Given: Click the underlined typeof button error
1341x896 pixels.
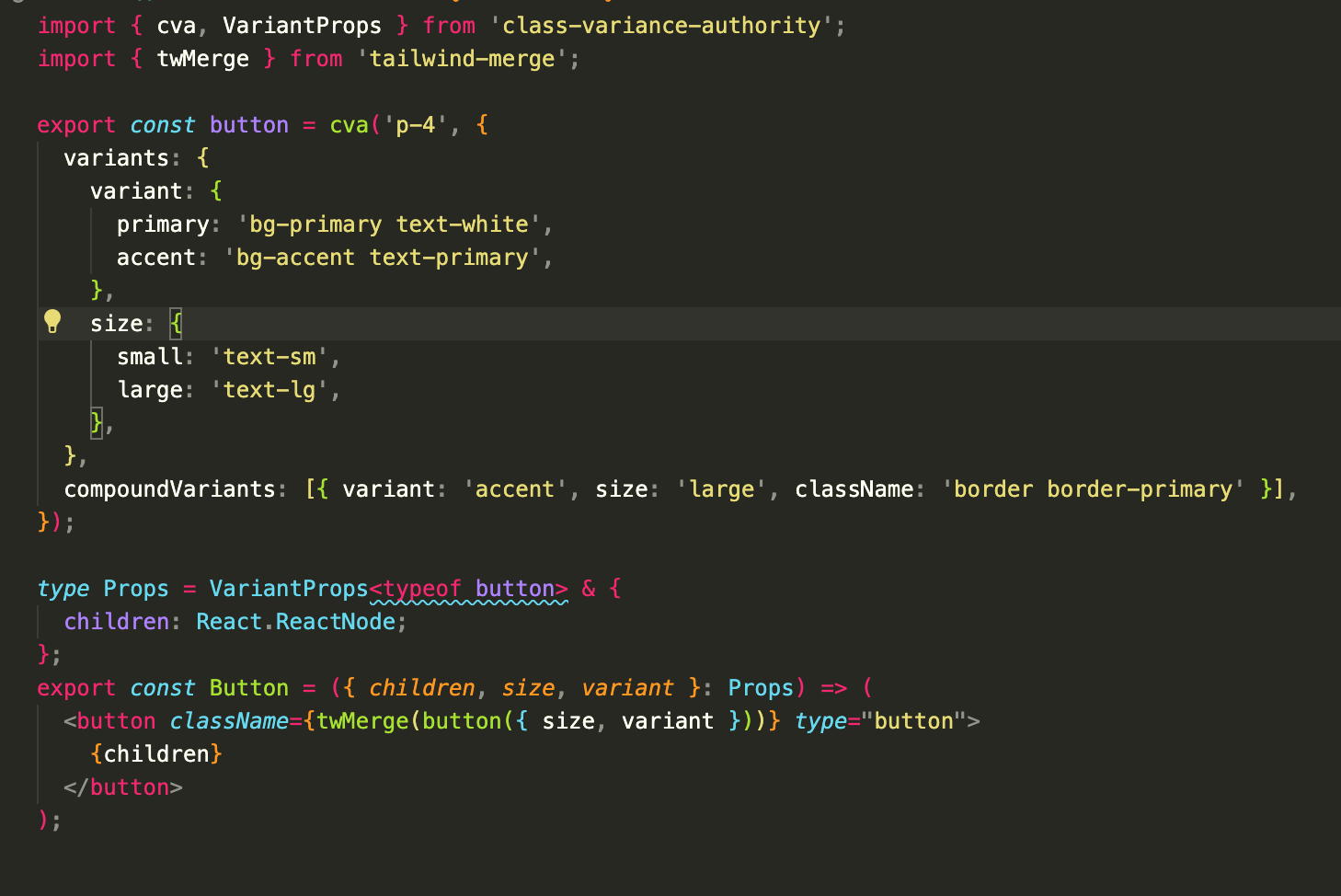Looking at the screenshot, I should (469, 588).
